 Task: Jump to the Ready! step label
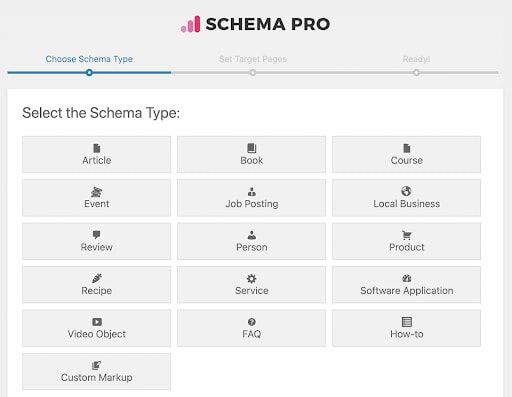pyautogui.click(x=416, y=59)
